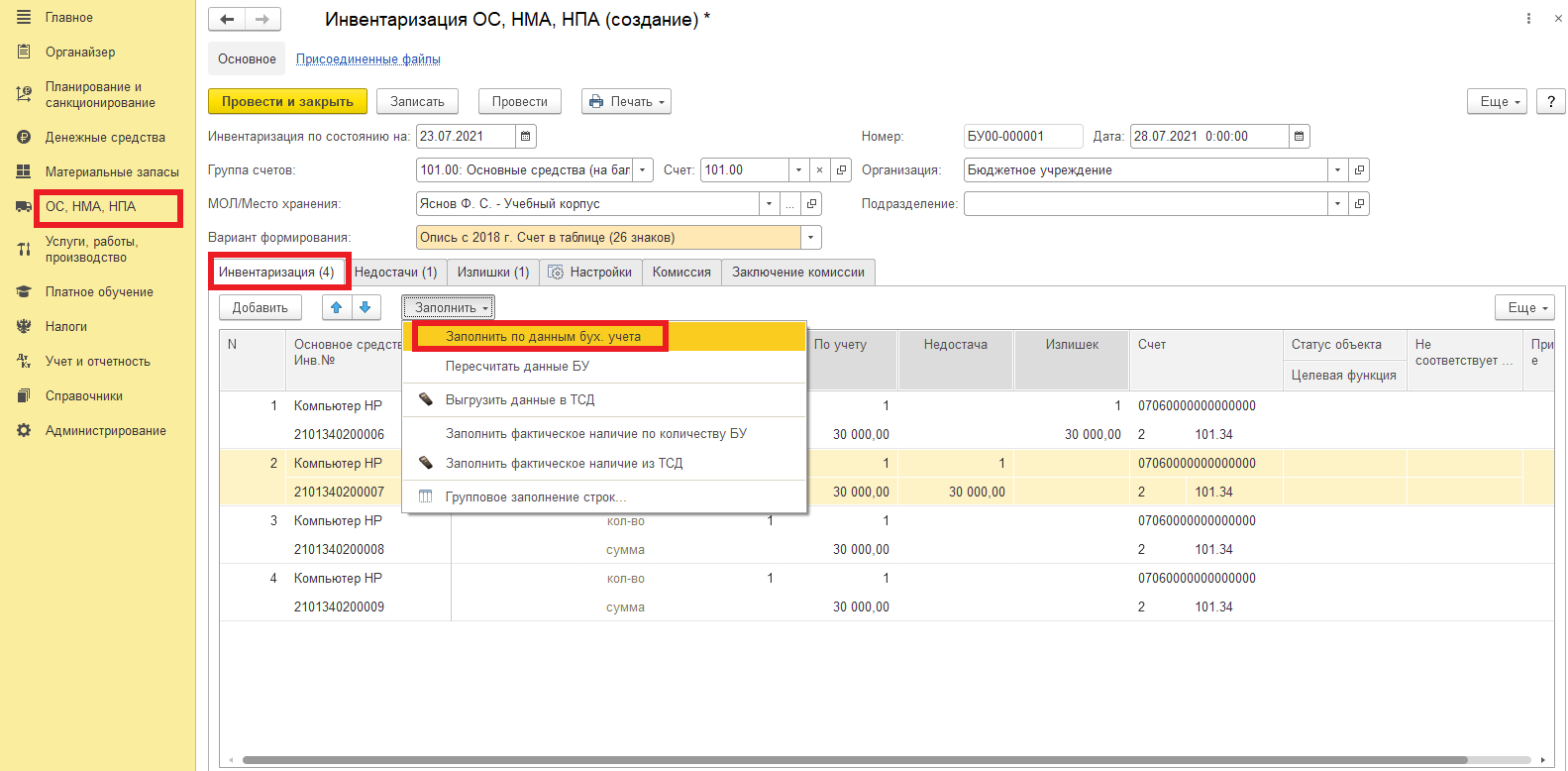
Task: Open Материальные запасы sidebar icon
Action: pos(24,171)
